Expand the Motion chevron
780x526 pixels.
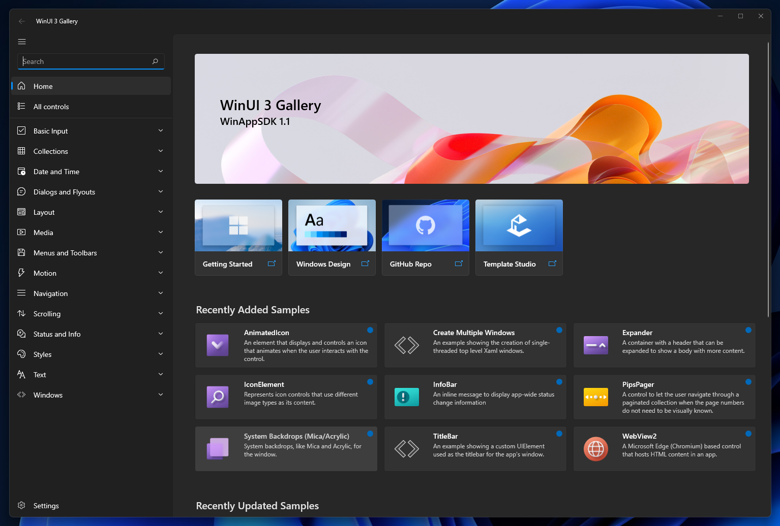click(161, 273)
